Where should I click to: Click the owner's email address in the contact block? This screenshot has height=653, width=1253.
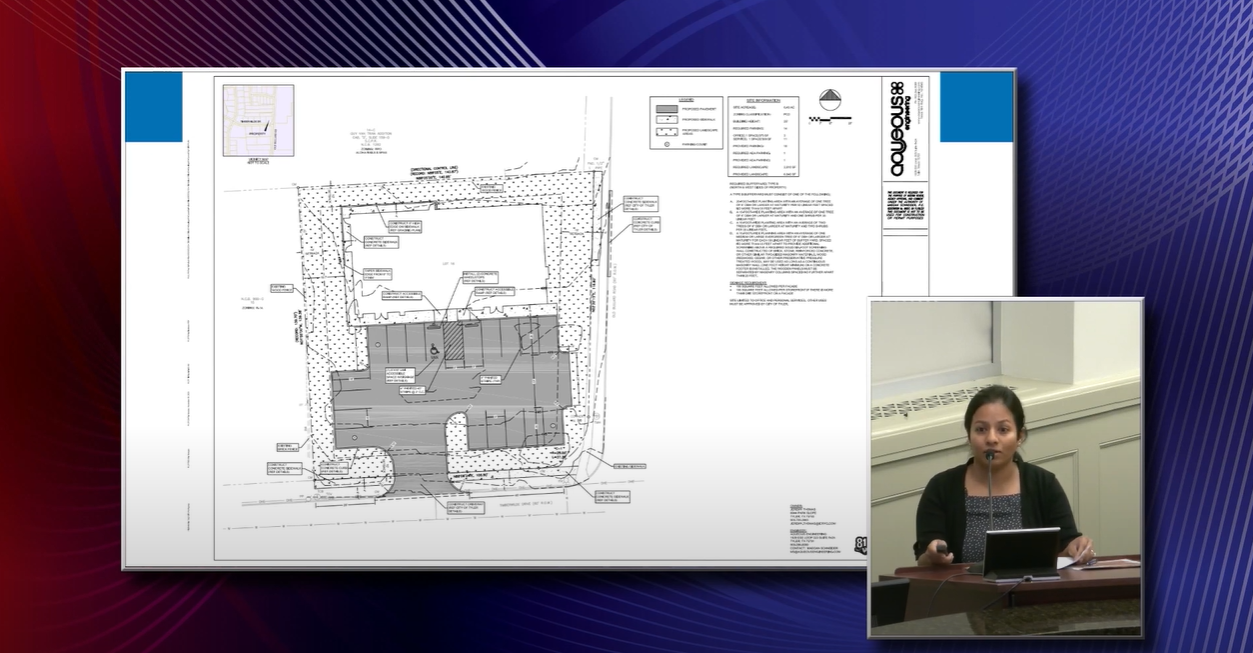click(812, 523)
